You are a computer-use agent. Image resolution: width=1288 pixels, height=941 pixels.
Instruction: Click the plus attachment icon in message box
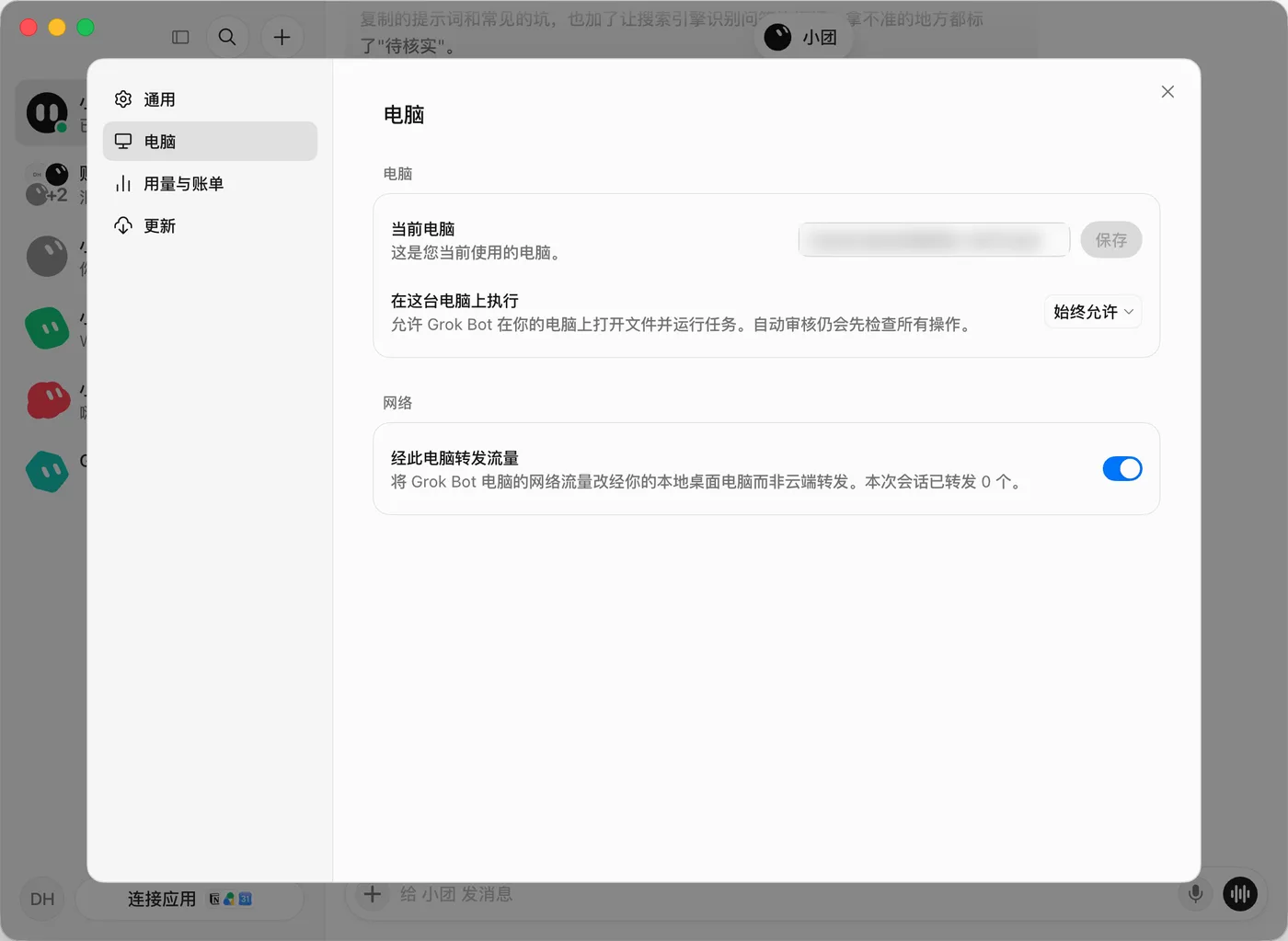pos(373,894)
